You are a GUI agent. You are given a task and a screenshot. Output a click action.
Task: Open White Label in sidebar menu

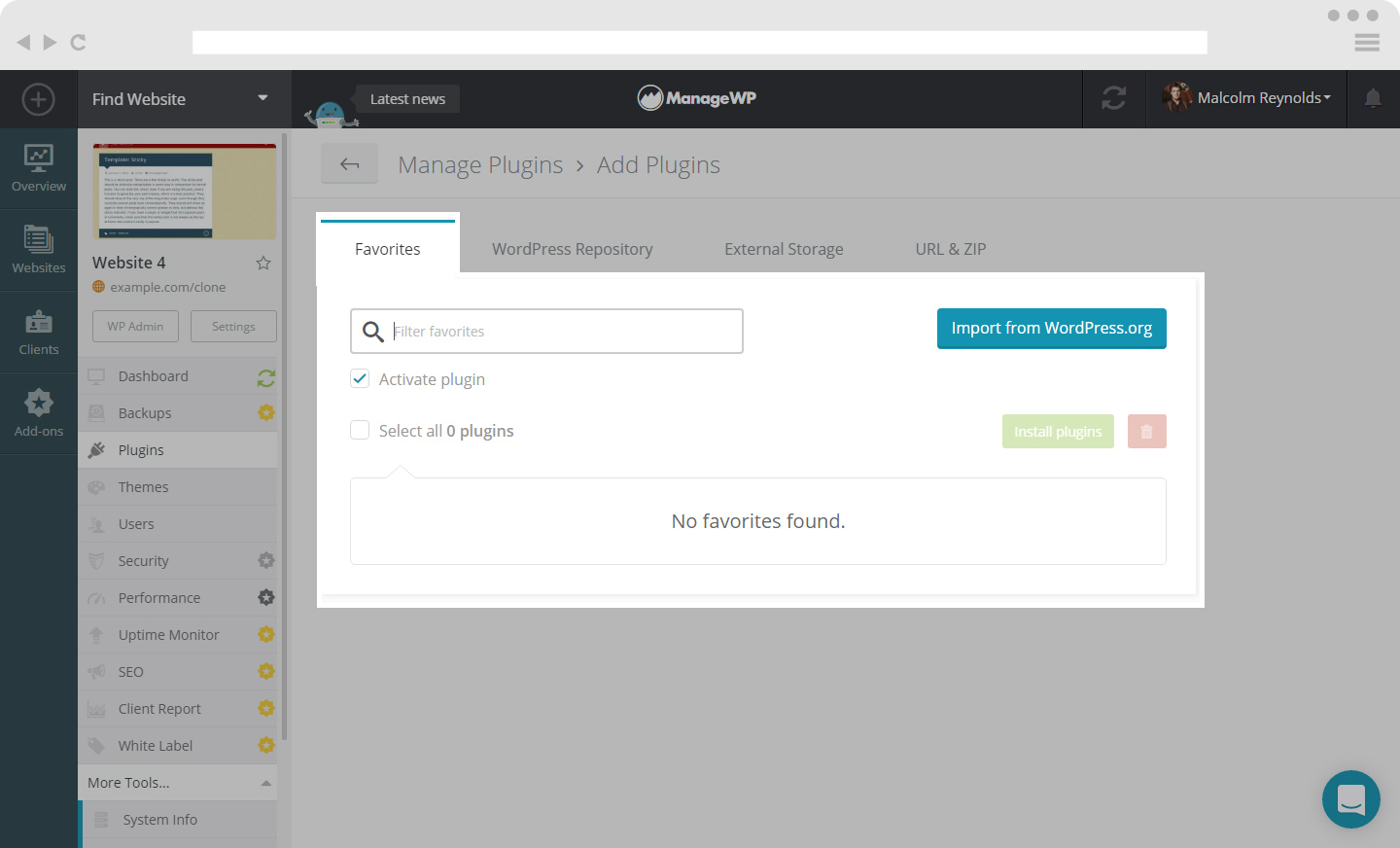[x=178, y=746]
